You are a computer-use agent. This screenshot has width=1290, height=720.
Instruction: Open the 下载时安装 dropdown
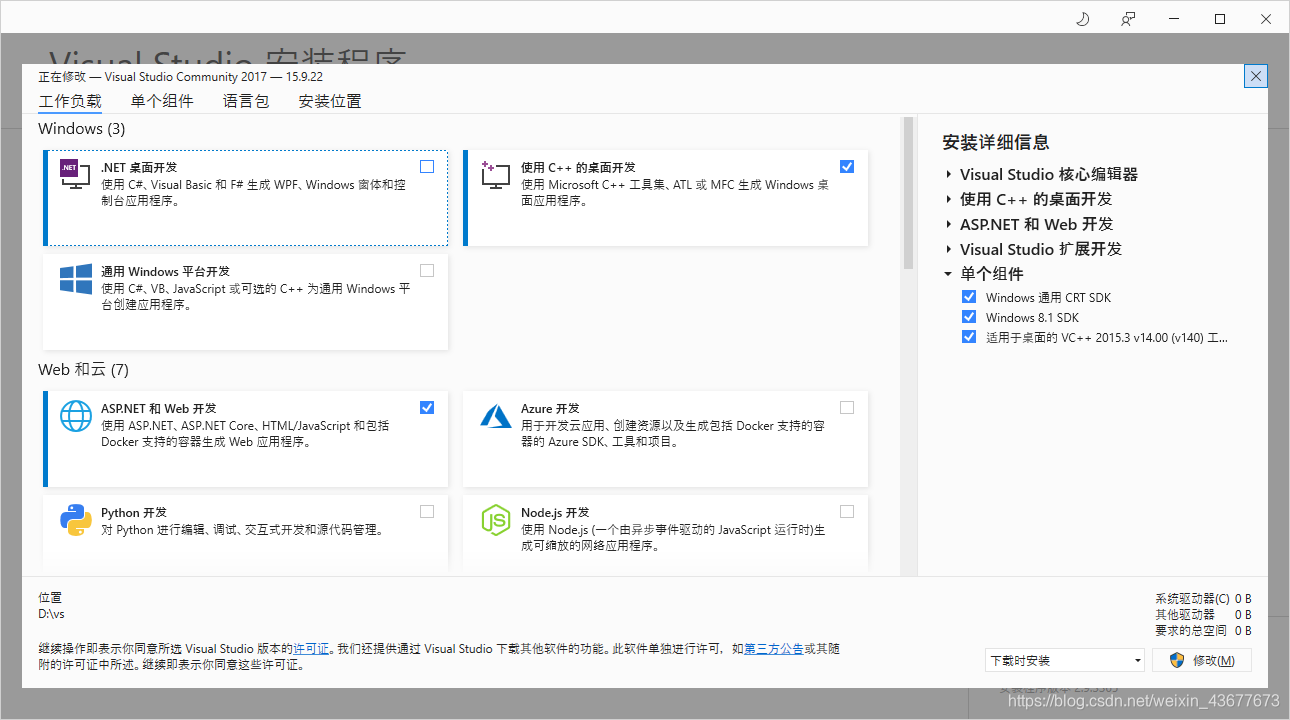(x=1065, y=660)
